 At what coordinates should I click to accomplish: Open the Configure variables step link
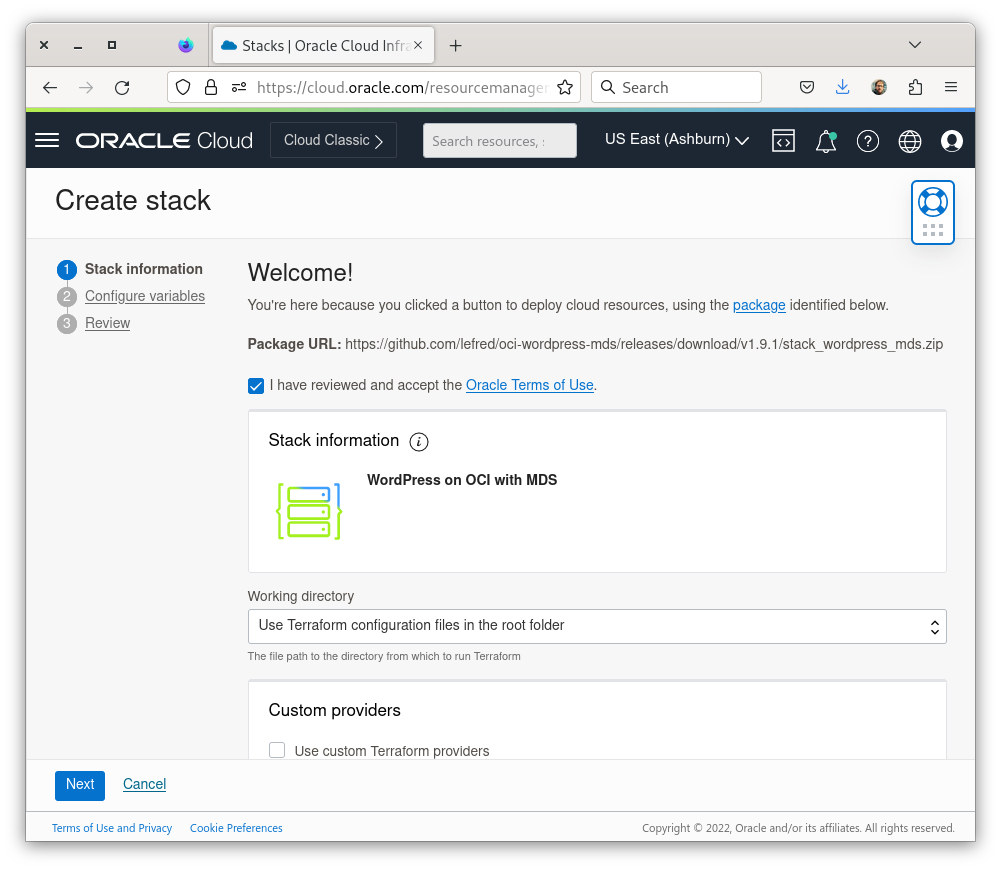pos(144,296)
